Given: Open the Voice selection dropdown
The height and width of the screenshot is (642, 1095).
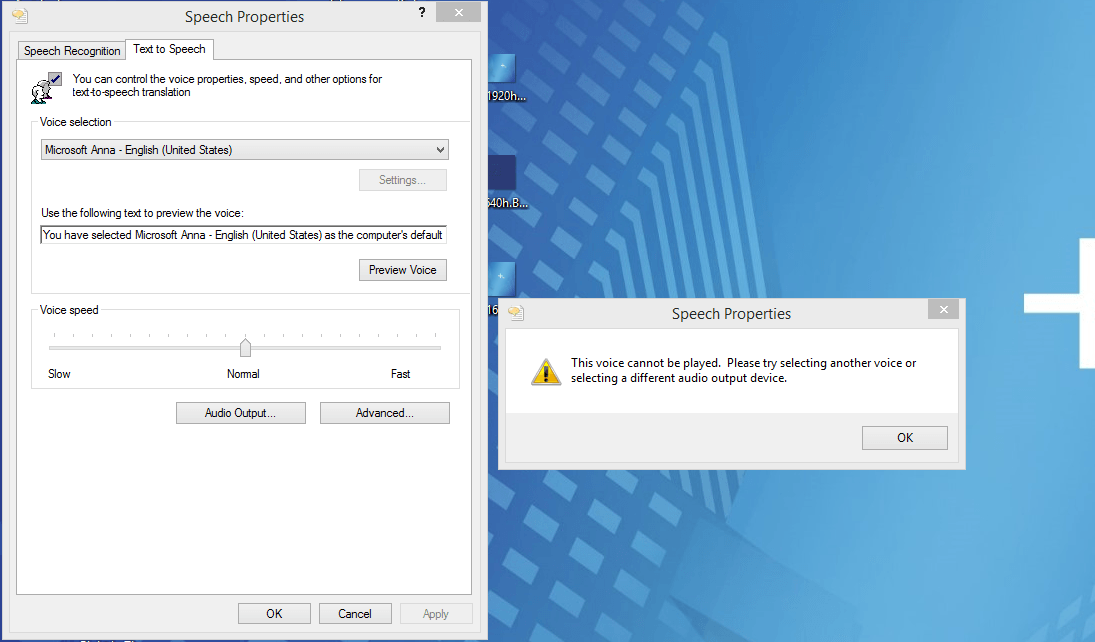Looking at the screenshot, I should tap(245, 150).
